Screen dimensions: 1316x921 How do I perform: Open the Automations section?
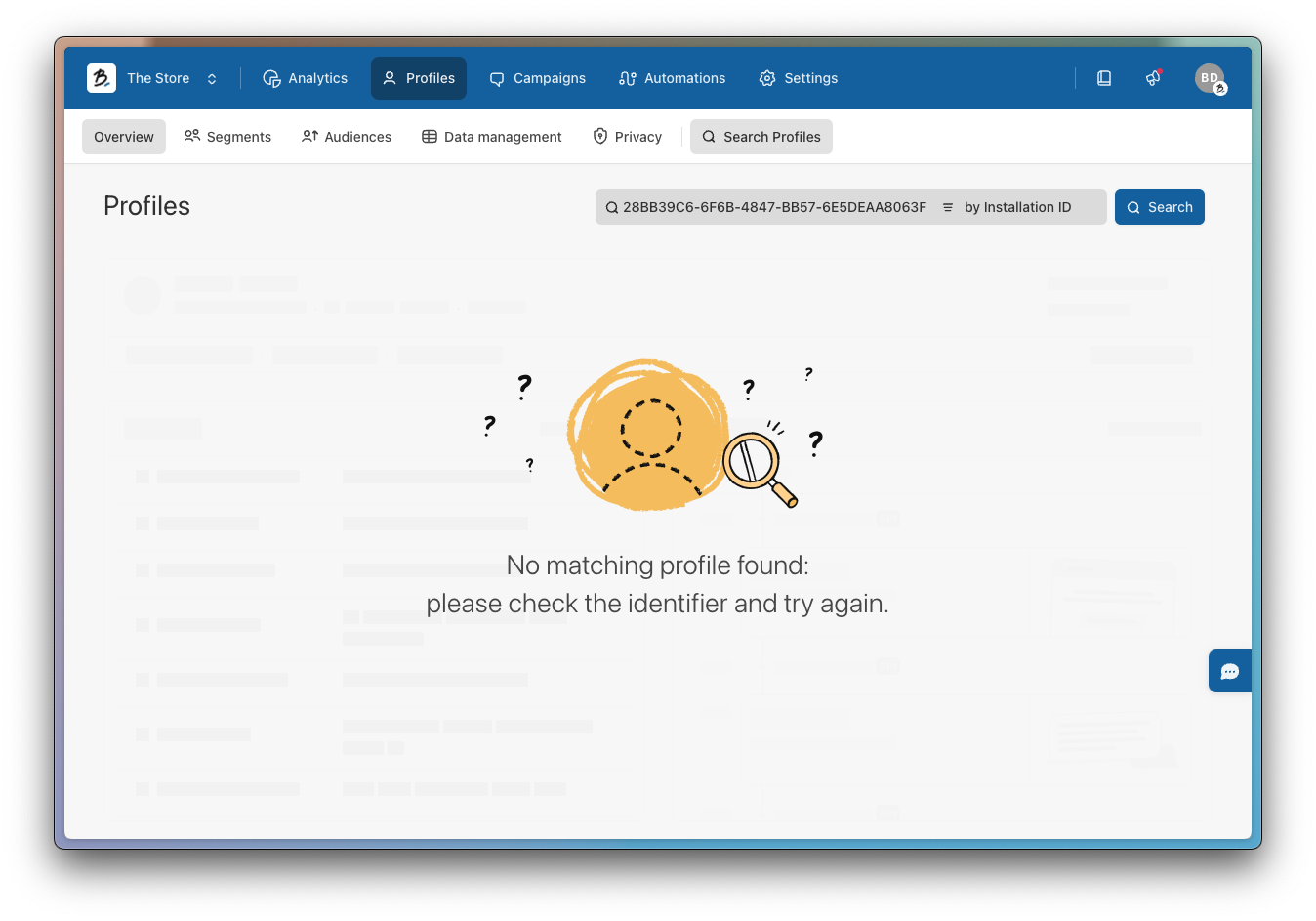(x=672, y=78)
